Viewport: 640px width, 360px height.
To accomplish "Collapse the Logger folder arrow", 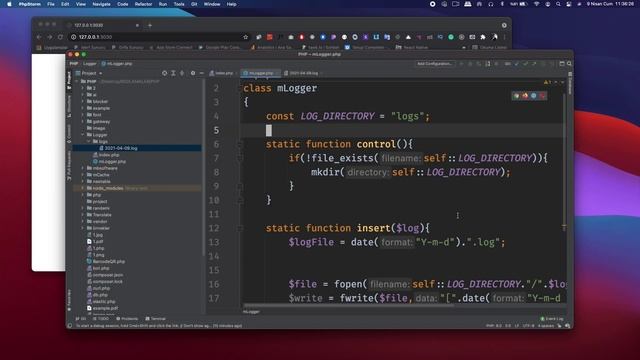I will pyautogui.click(x=83, y=135).
